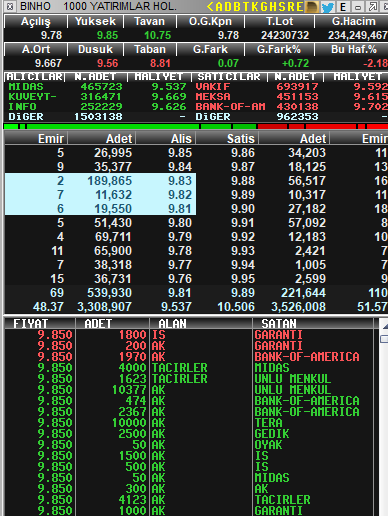The height and width of the screenshot is (516, 388).
Task: Select the VAKIF seller row
Action: (291, 87)
